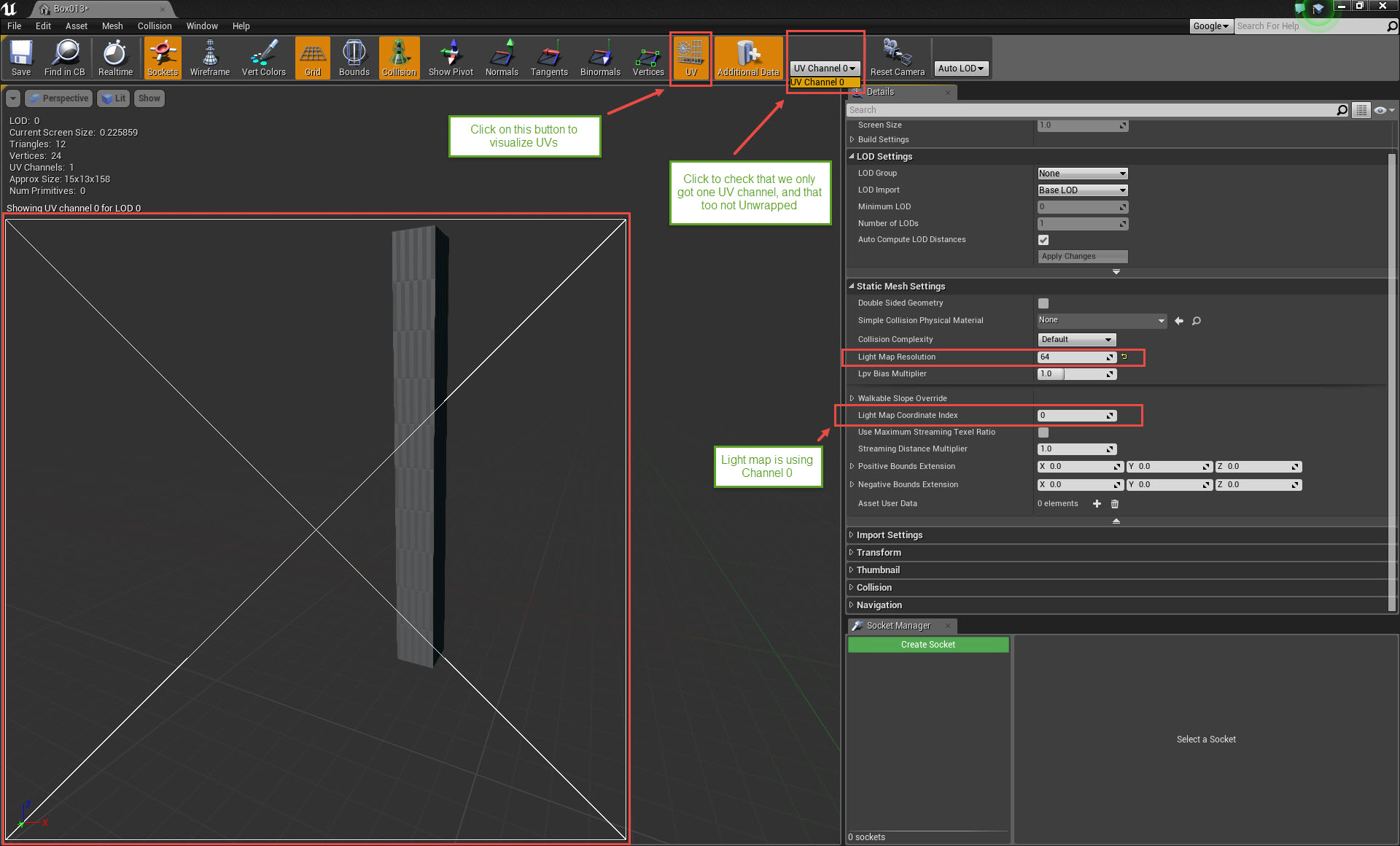Open the Mesh menu
This screenshot has height=846, width=1400.
[112, 26]
